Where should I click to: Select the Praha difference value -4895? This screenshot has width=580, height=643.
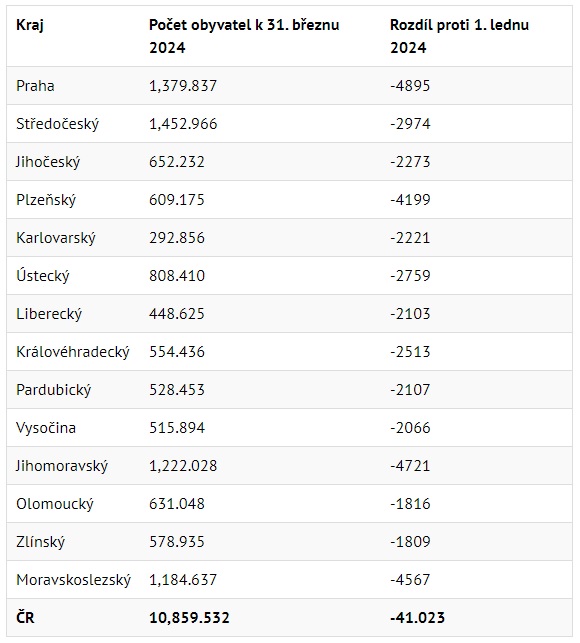pos(410,86)
